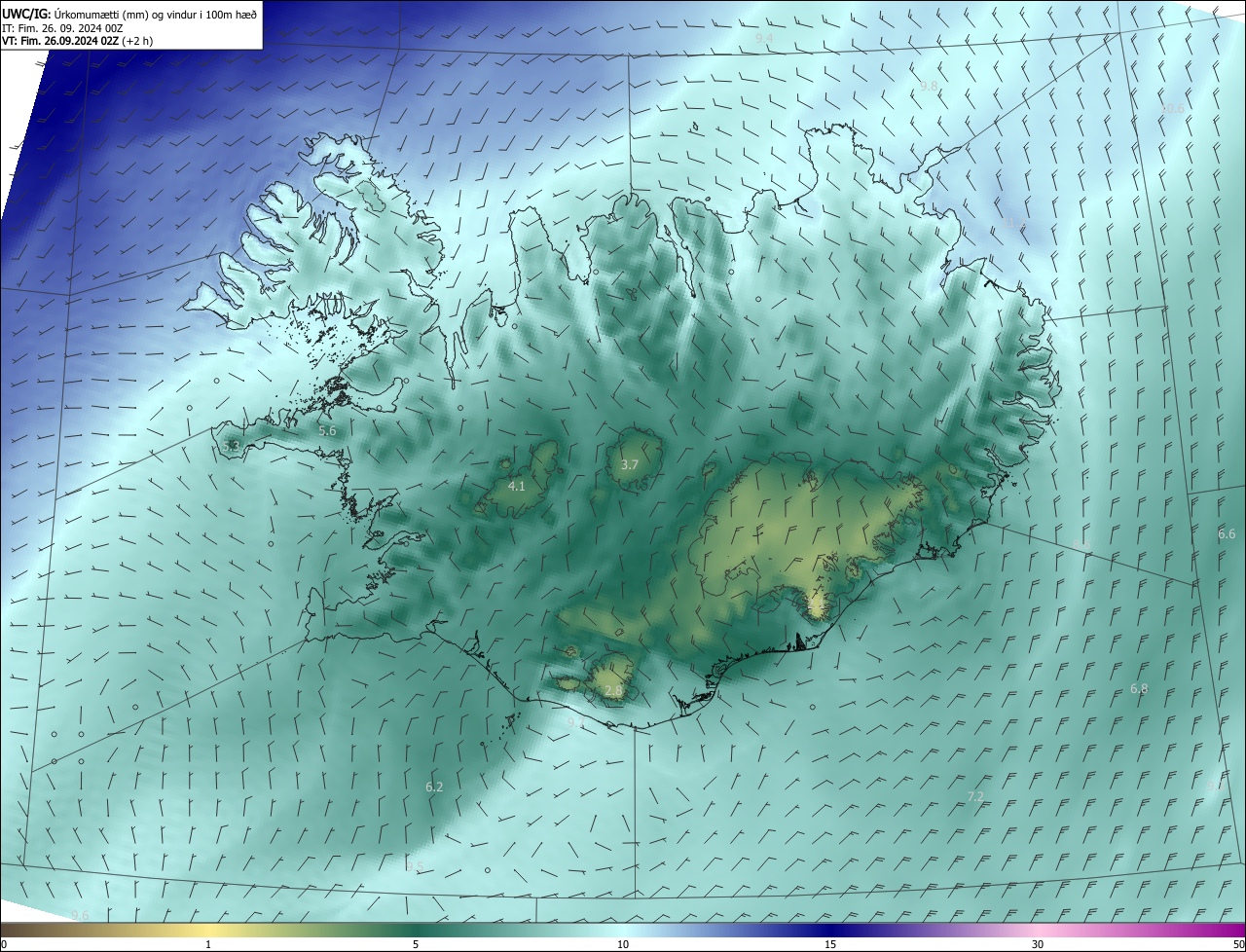Click the 3.7 value on the glacier
Image resolution: width=1246 pixels, height=952 pixels.
coord(630,465)
